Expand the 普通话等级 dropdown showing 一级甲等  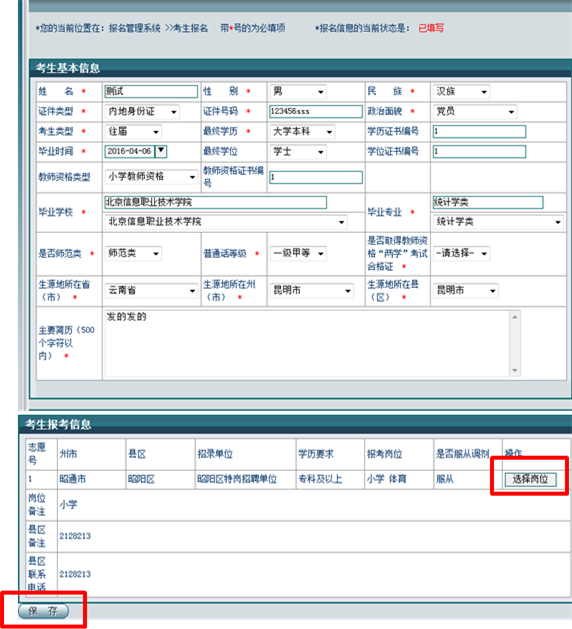pos(298,254)
